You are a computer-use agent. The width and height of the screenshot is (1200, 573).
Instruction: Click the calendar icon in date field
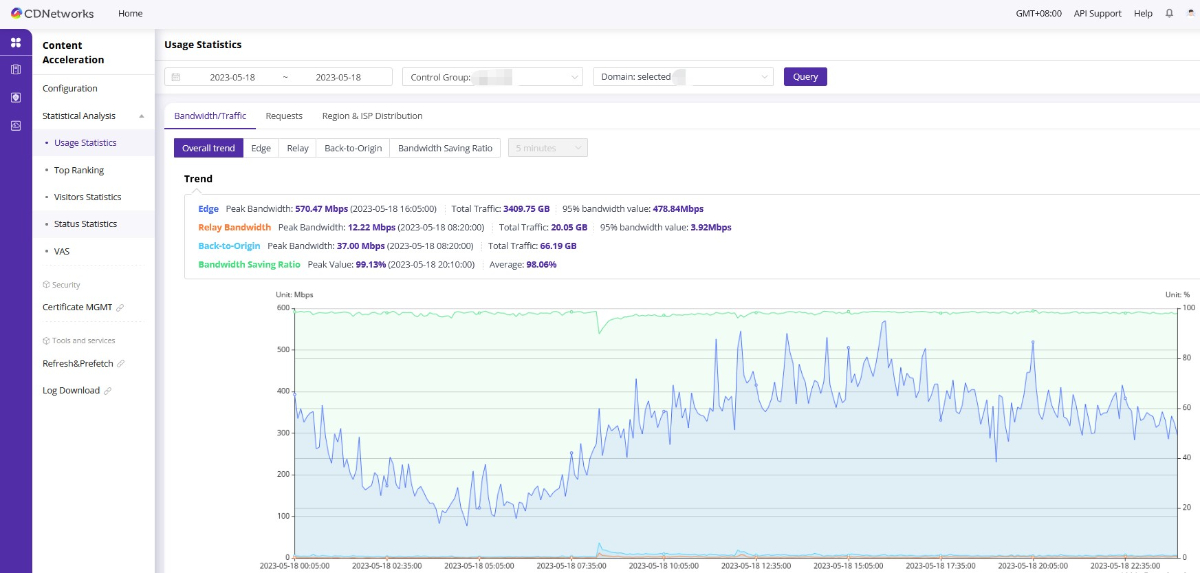pos(177,77)
